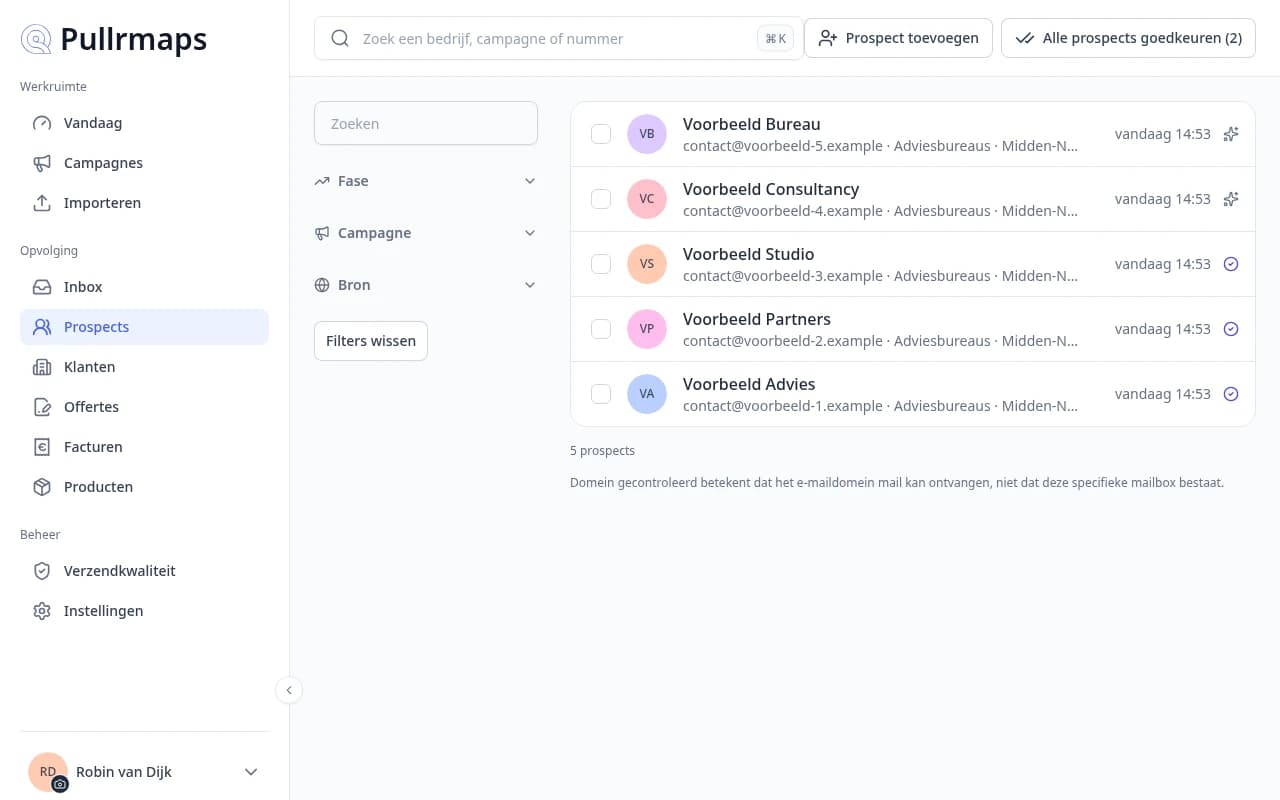This screenshot has width=1280, height=800.
Task: Click the camera badge on the user avatar
Action: [60, 784]
